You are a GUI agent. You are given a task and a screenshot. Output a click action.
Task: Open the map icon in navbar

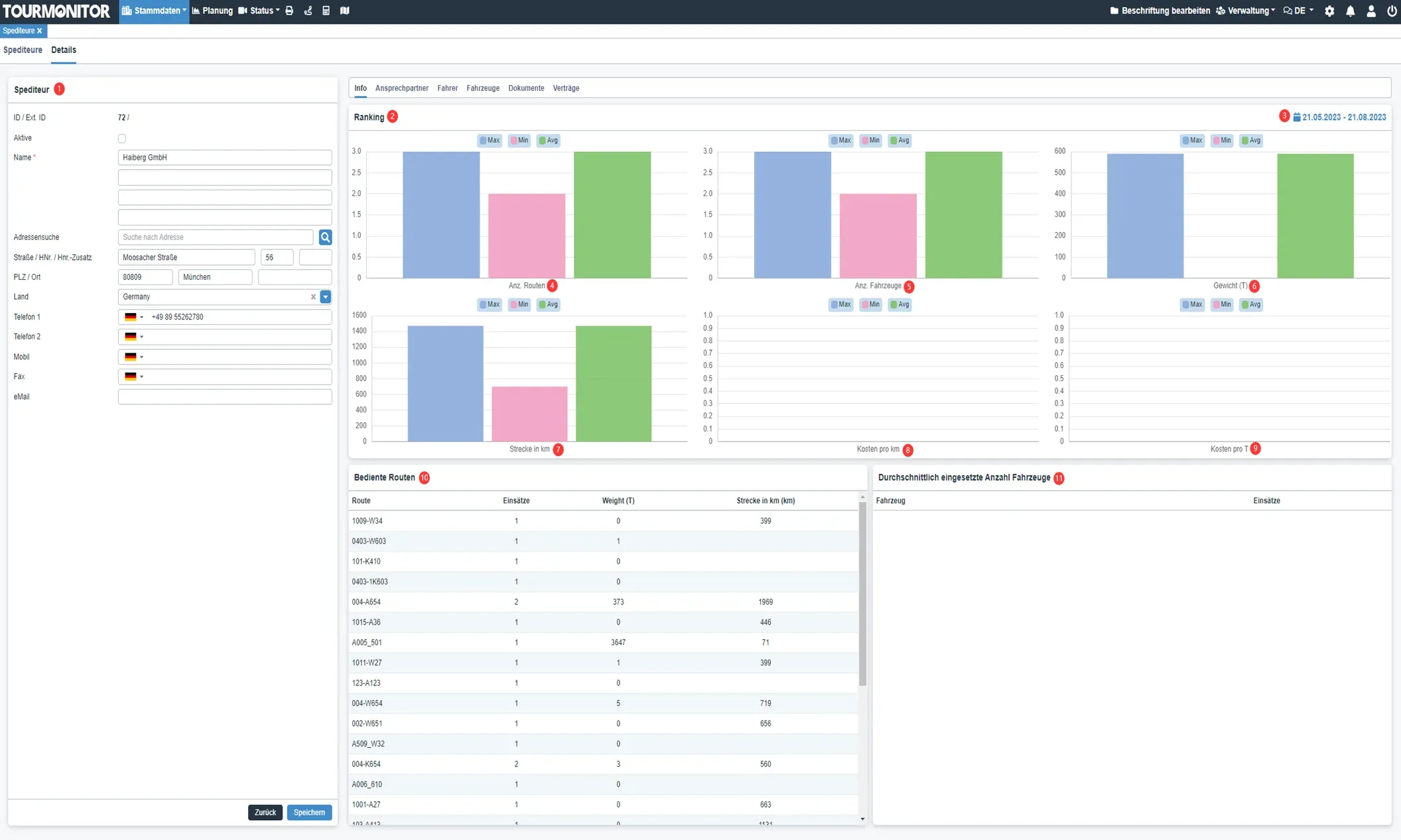345,11
